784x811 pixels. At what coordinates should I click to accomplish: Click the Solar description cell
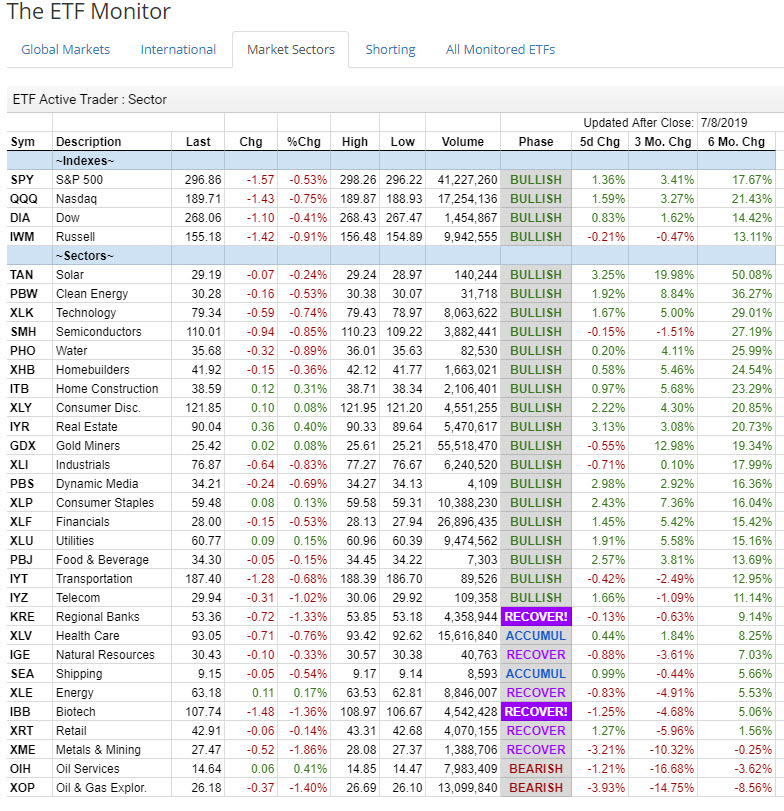pos(70,275)
